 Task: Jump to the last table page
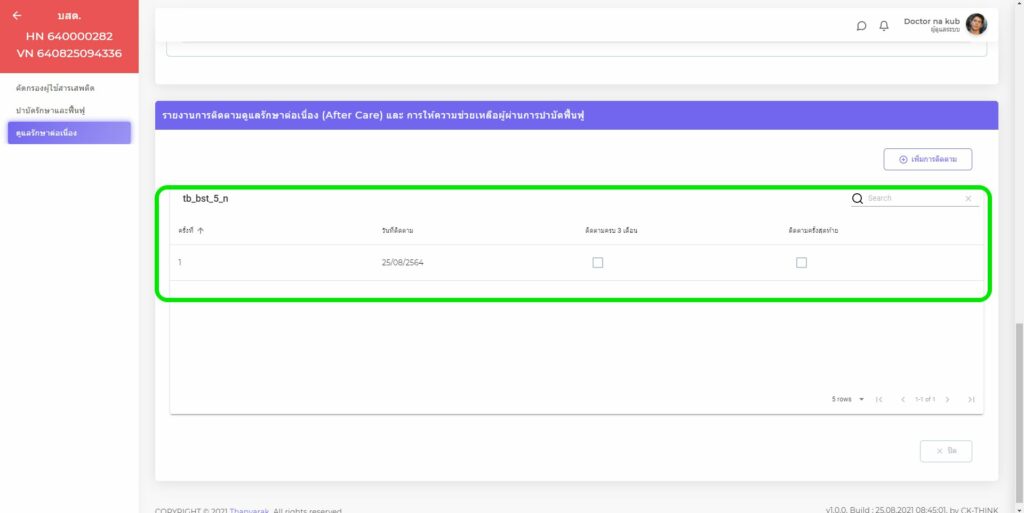point(970,399)
